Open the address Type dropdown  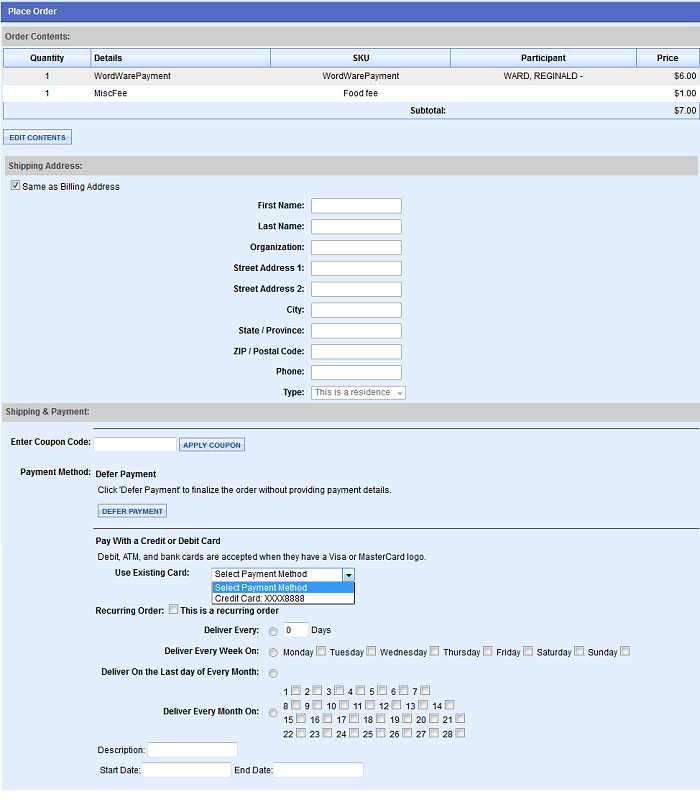pos(358,392)
